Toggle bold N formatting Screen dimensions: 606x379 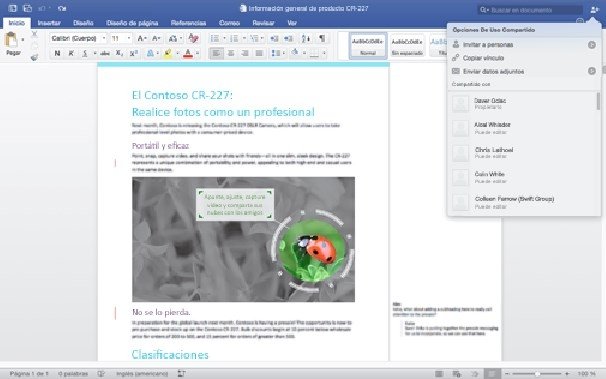[57, 53]
